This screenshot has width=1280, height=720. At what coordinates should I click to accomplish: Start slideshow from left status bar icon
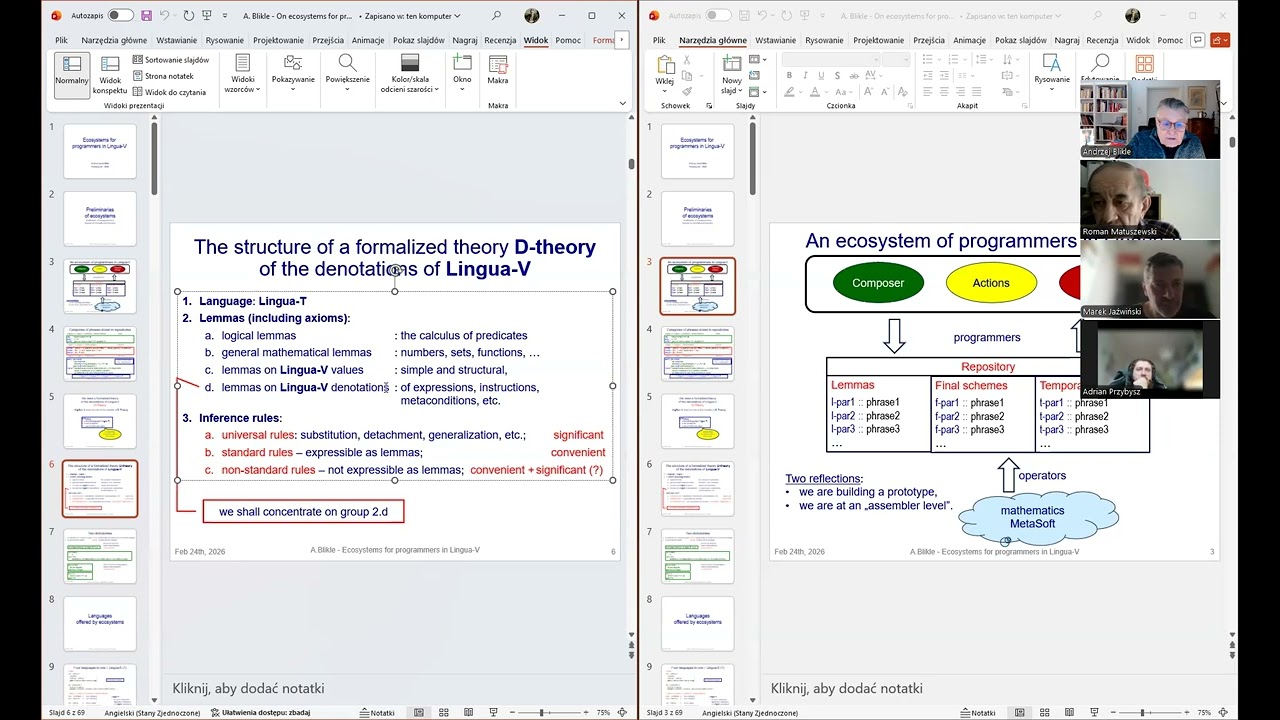493,712
